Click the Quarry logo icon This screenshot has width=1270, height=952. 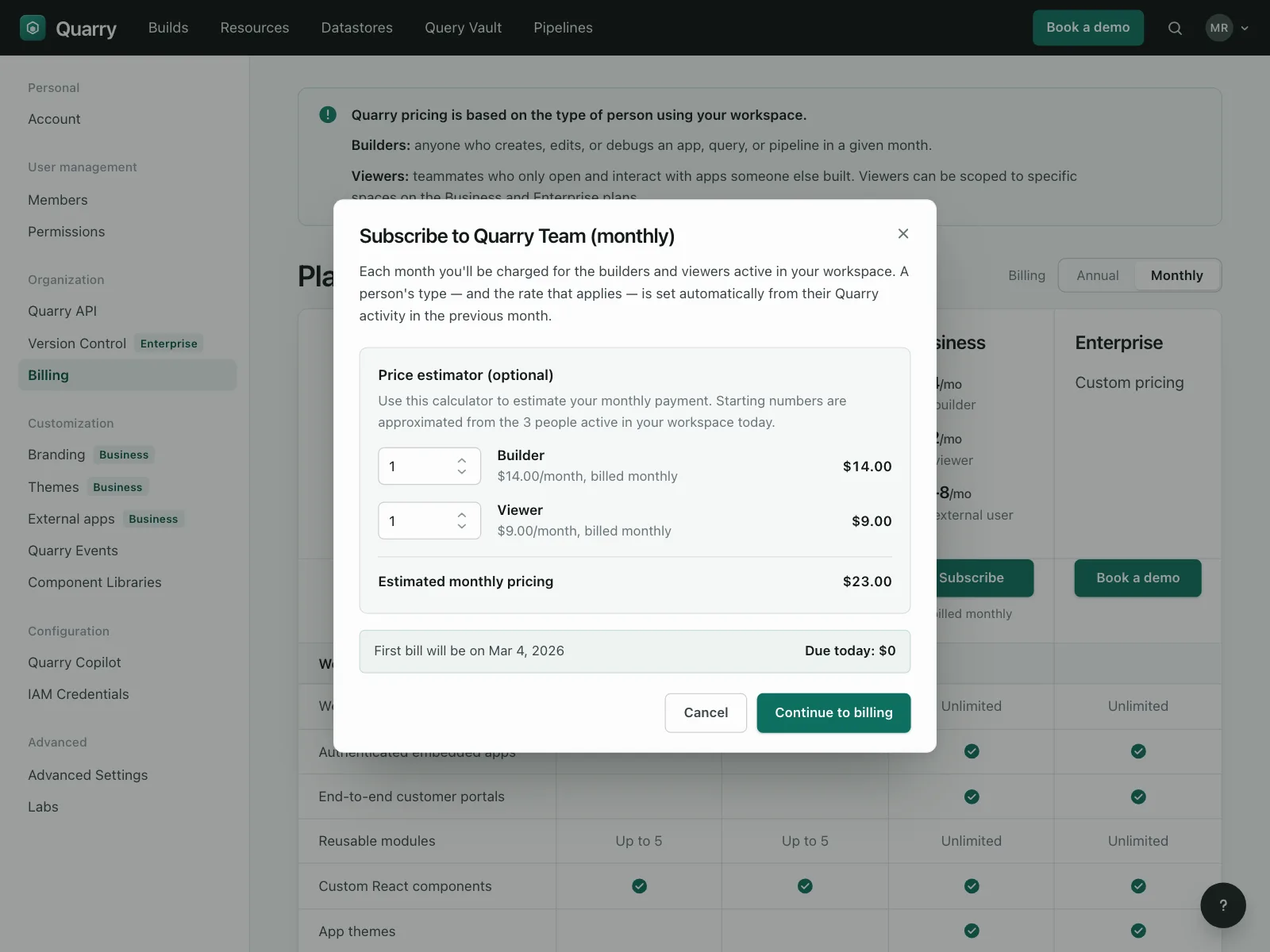[x=33, y=28]
